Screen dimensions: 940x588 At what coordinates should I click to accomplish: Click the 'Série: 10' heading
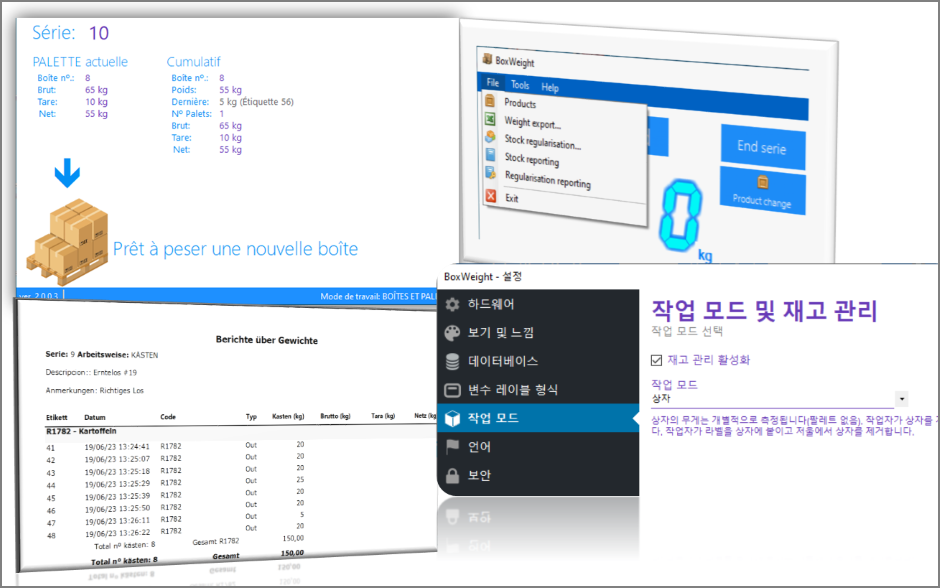click(71, 33)
